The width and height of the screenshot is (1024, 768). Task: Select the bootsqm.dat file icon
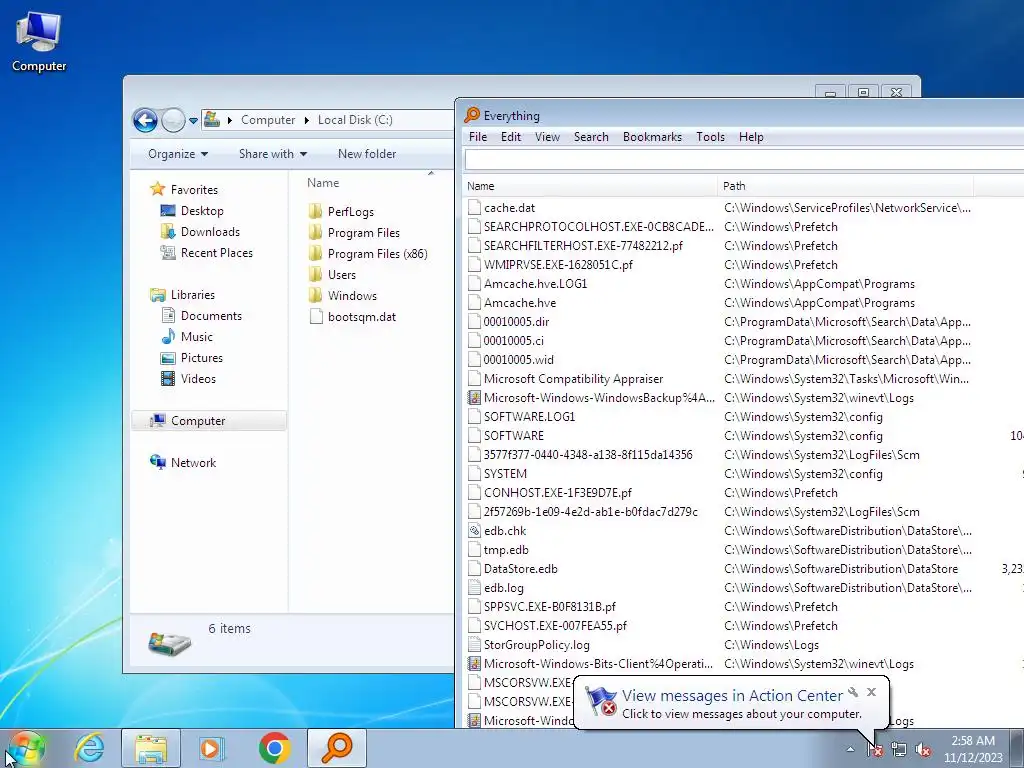click(316, 316)
